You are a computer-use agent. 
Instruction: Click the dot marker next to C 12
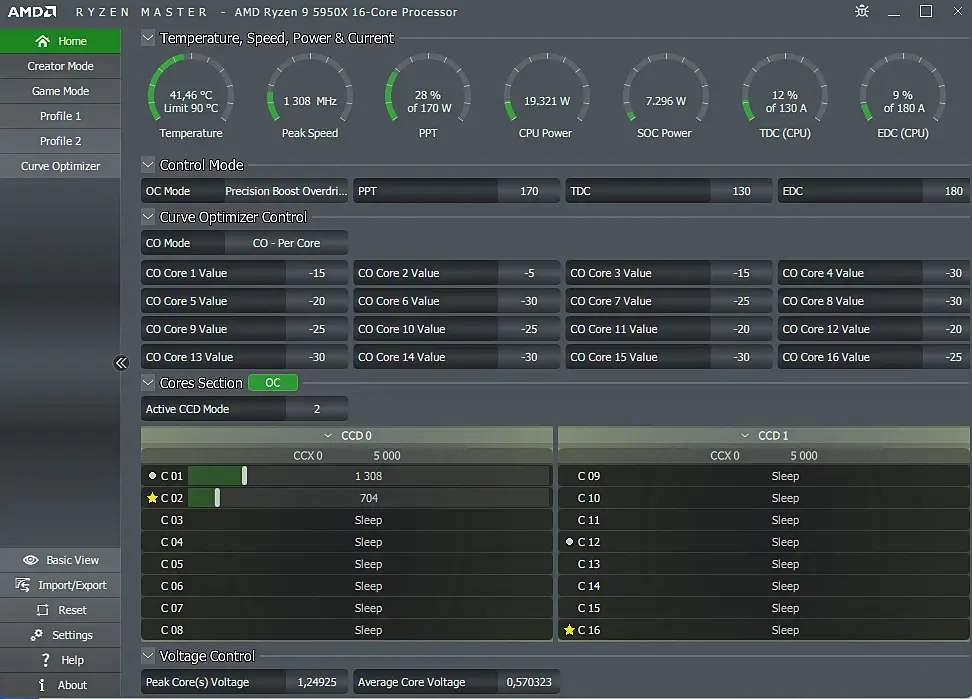point(569,542)
